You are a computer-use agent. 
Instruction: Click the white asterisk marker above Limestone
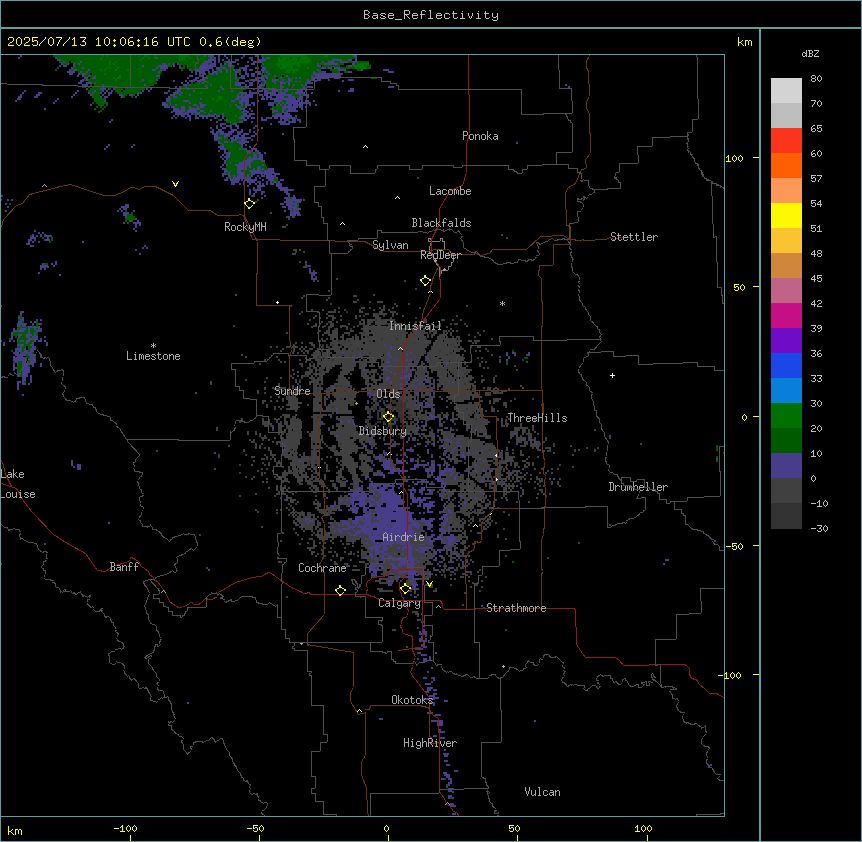pos(153,346)
